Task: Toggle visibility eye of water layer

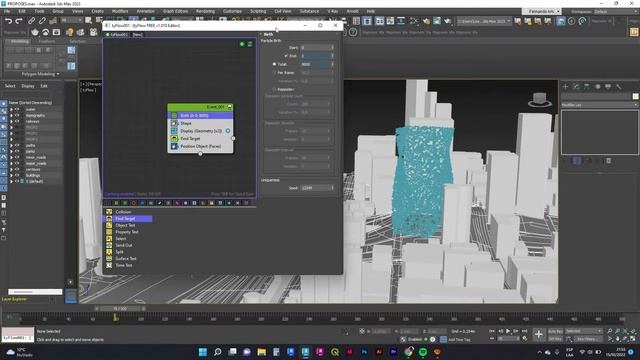Action: point(17,109)
